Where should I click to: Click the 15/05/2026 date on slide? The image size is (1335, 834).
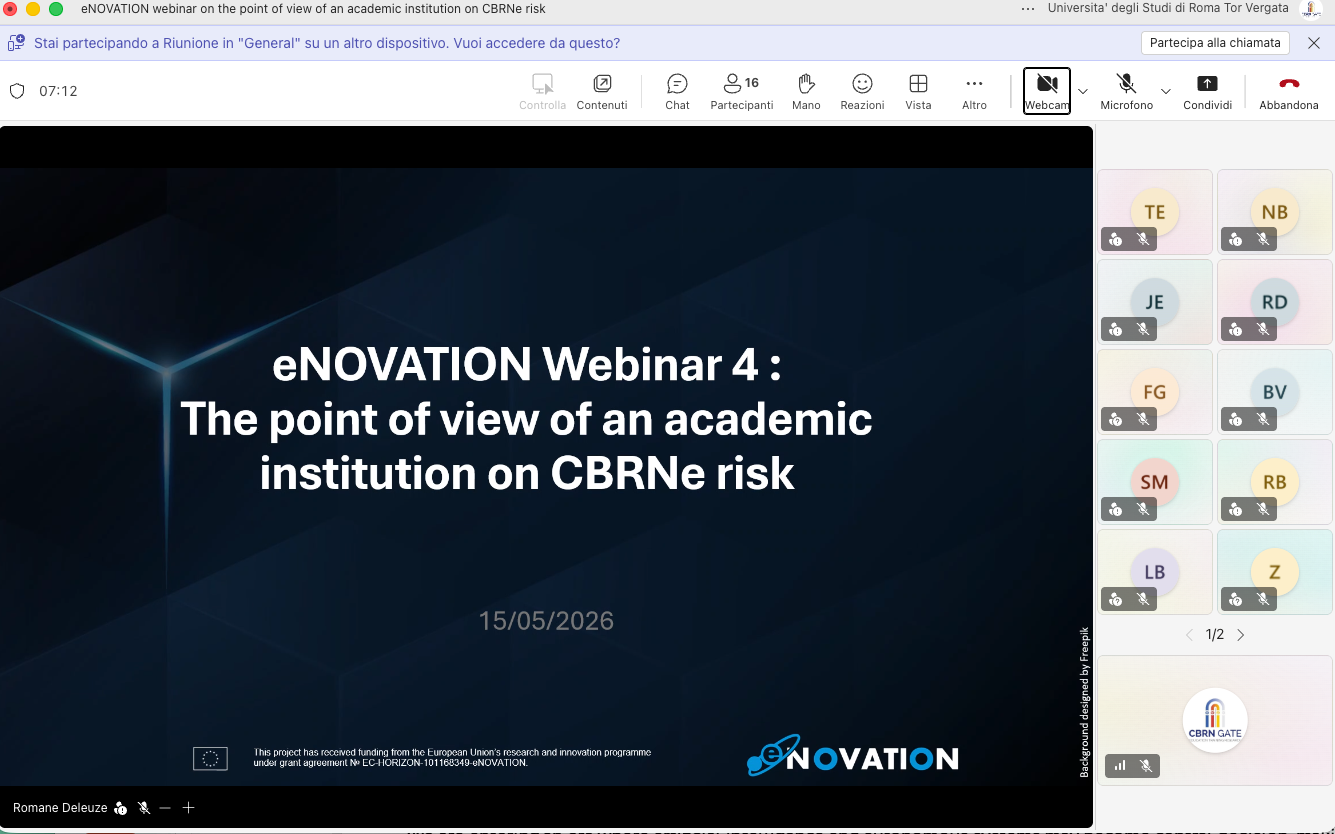546,621
